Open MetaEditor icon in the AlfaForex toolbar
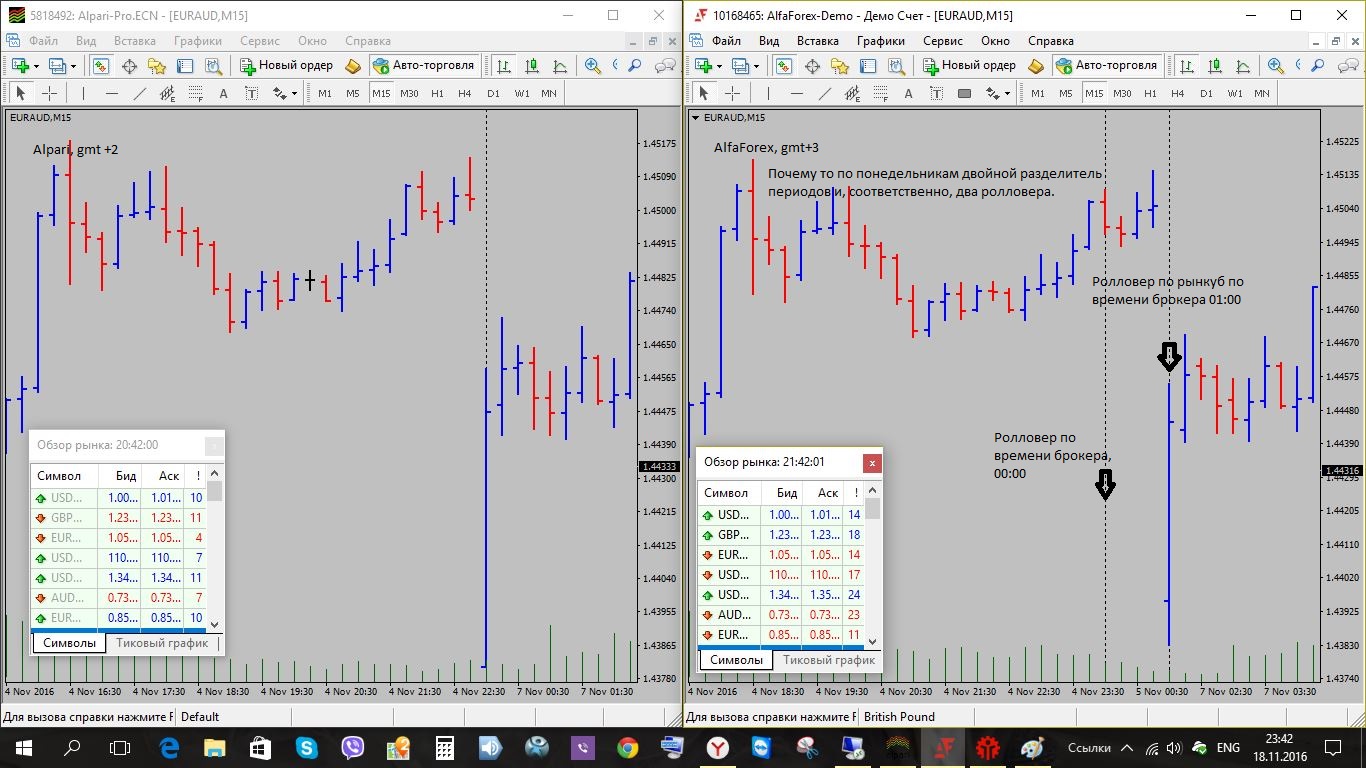The image size is (1366, 768). 1036,66
